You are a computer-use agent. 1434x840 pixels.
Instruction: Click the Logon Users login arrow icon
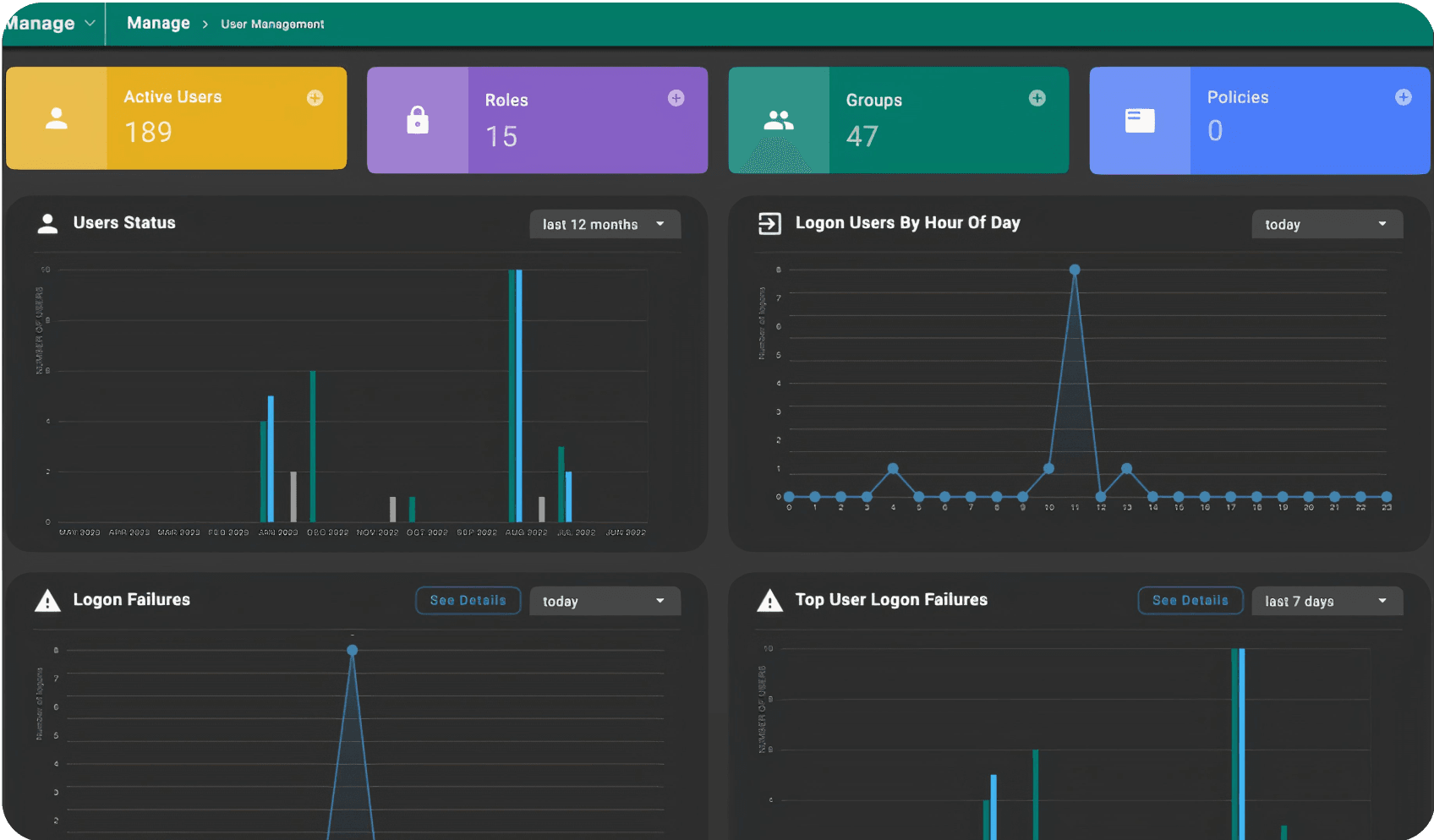769,224
